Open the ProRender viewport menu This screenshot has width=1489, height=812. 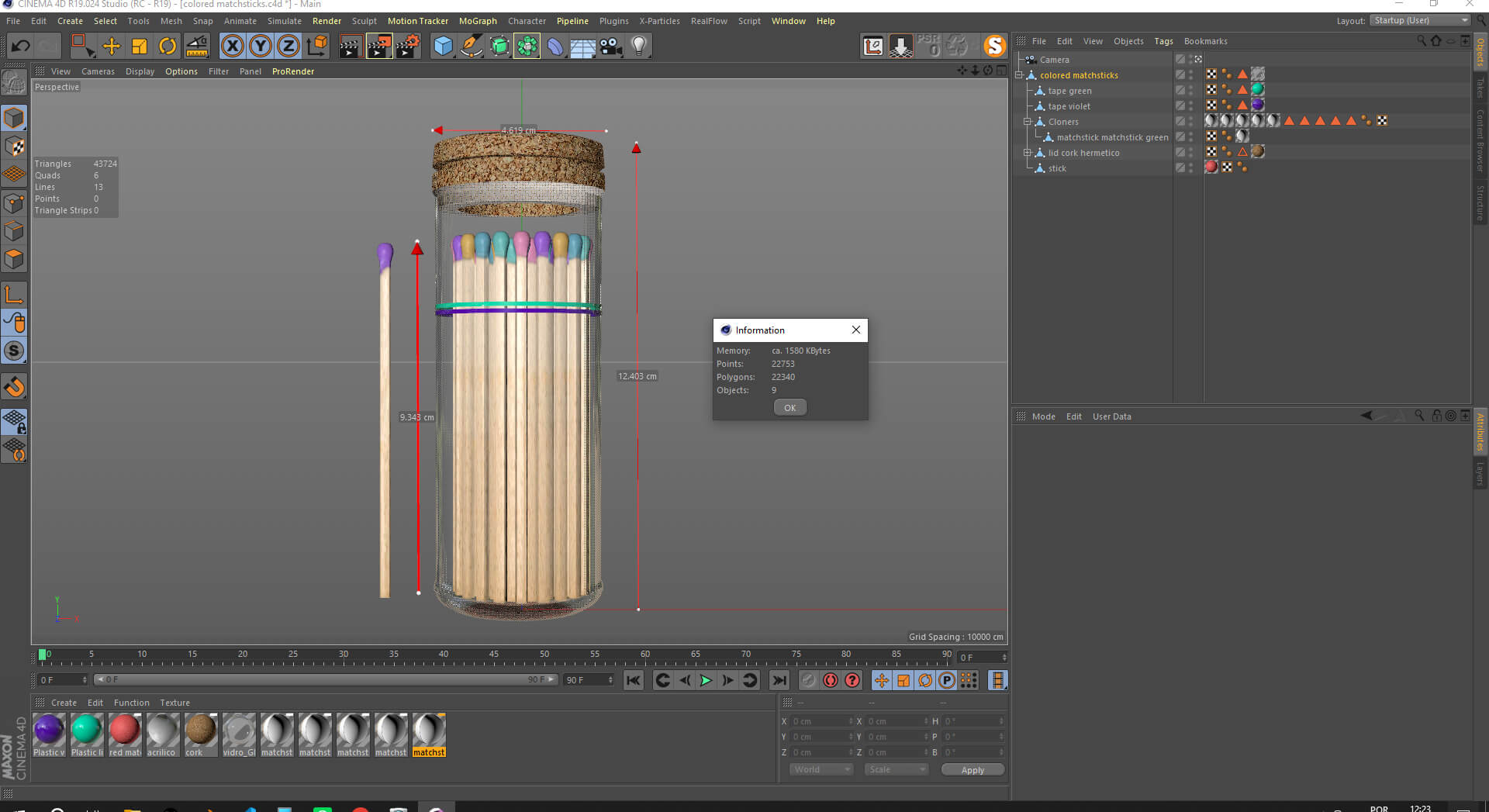coord(293,71)
